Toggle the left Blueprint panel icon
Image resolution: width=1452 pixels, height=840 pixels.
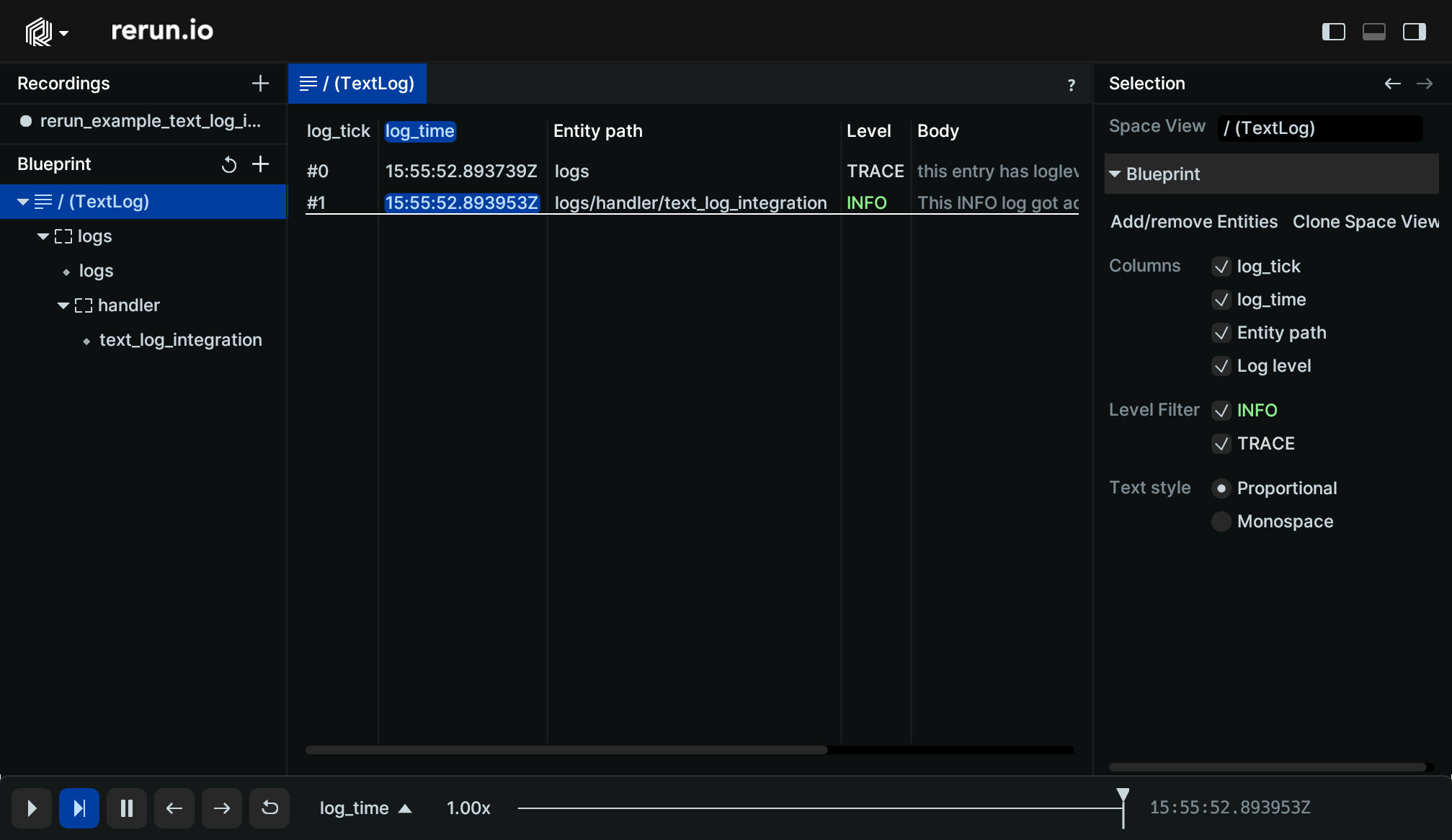pos(1334,32)
